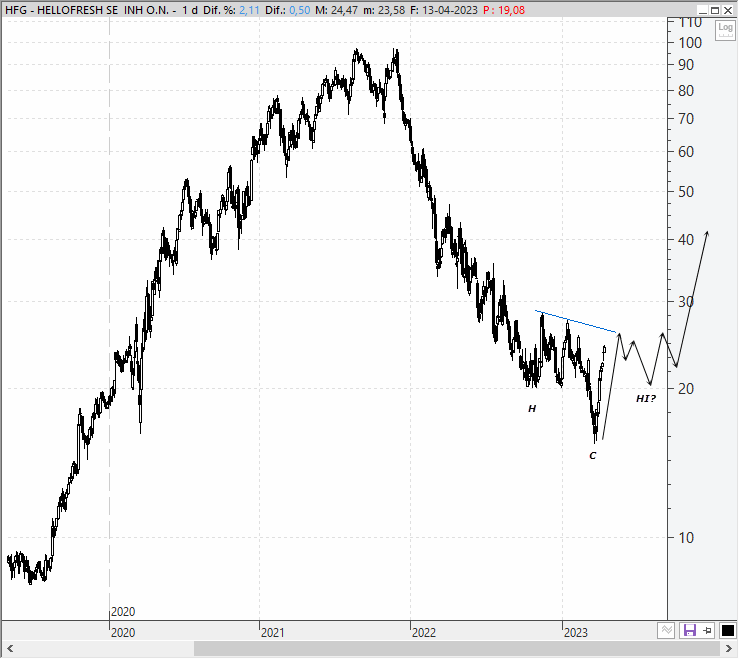Click the 2023 label on time axis
Viewport: 739px width, 659px height.
(575, 633)
